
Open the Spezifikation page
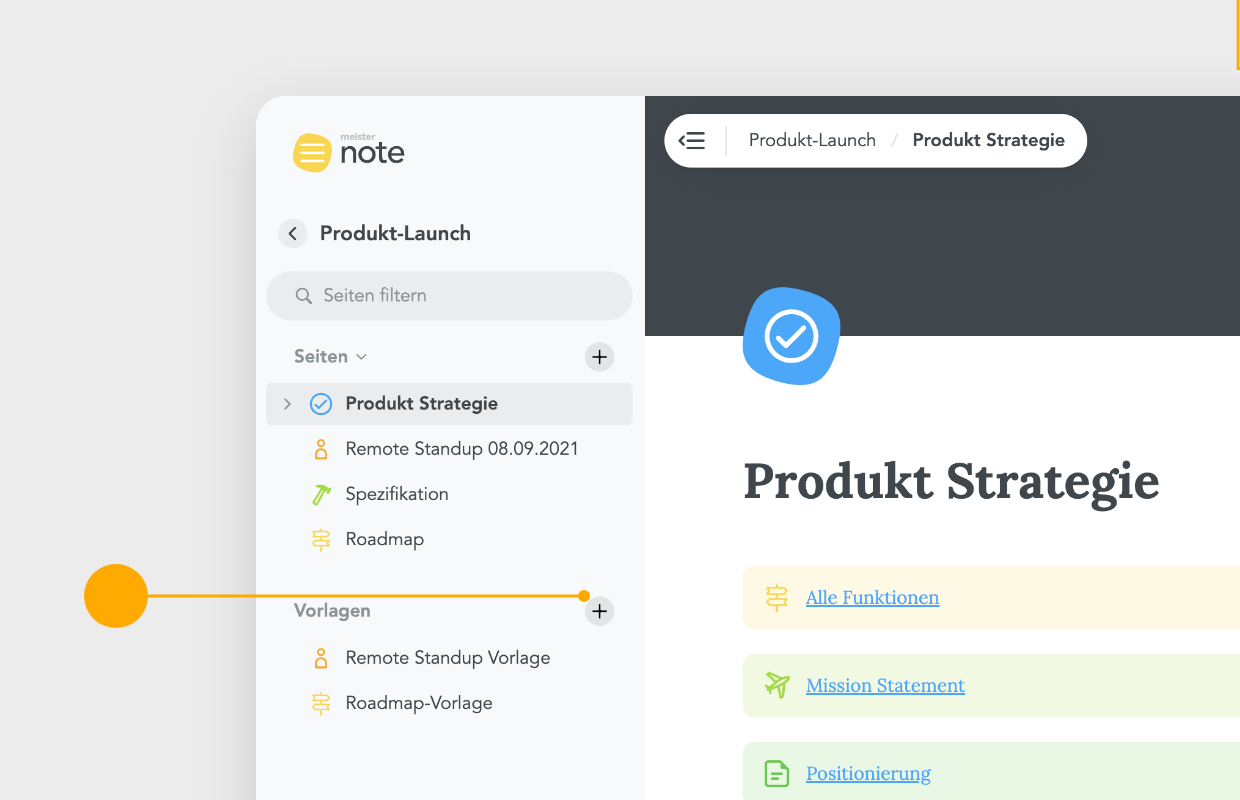(x=397, y=494)
